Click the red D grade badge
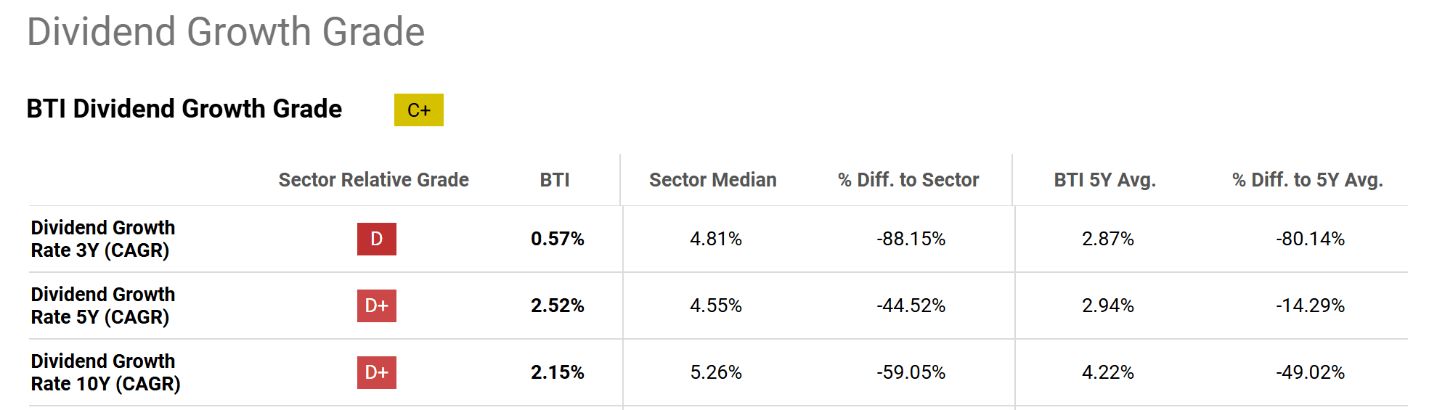This screenshot has width=1429, height=410. tap(376, 239)
